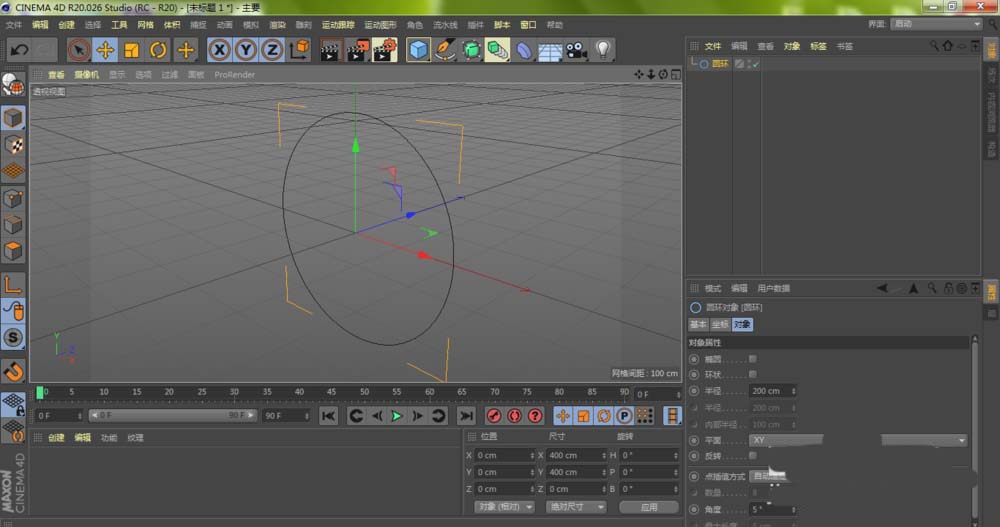The height and width of the screenshot is (527, 1000).
Task: Open the 对象 (相对) coordinate dropdown
Action: tap(505, 507)
